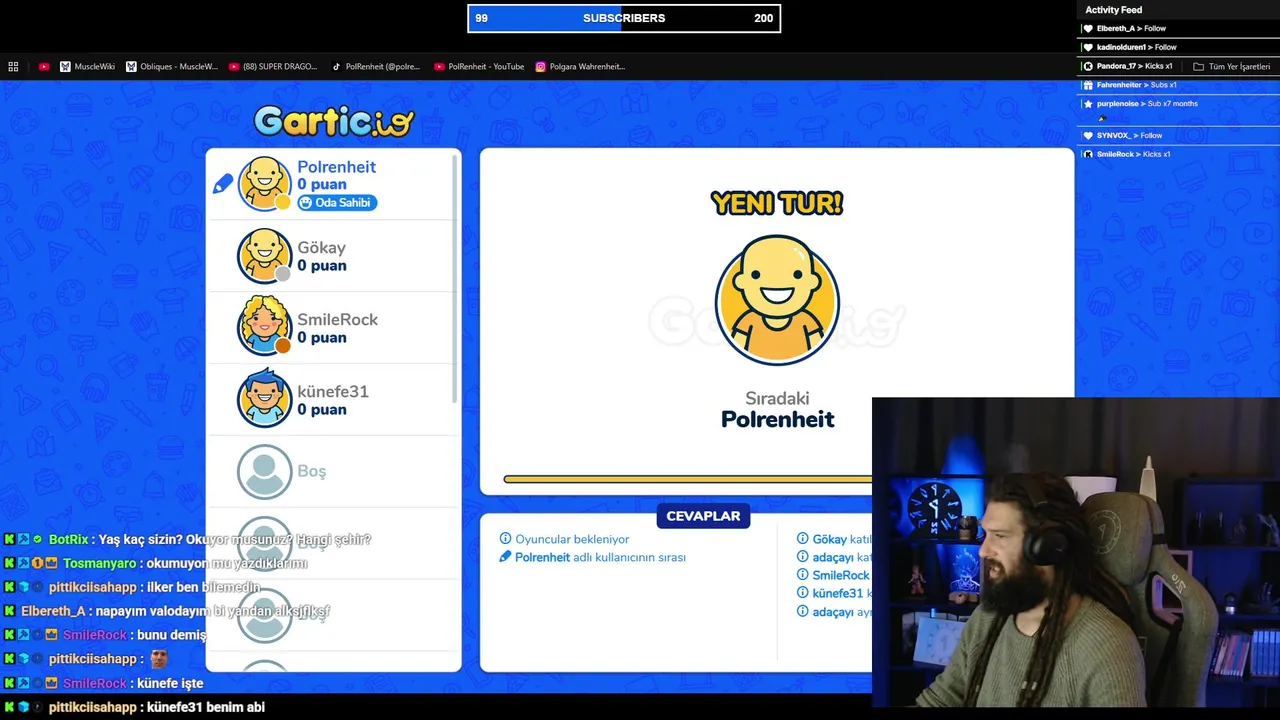Click the Elbereth_A username in stream chat
Viewport: 1280px width, 720px height.
53,611
